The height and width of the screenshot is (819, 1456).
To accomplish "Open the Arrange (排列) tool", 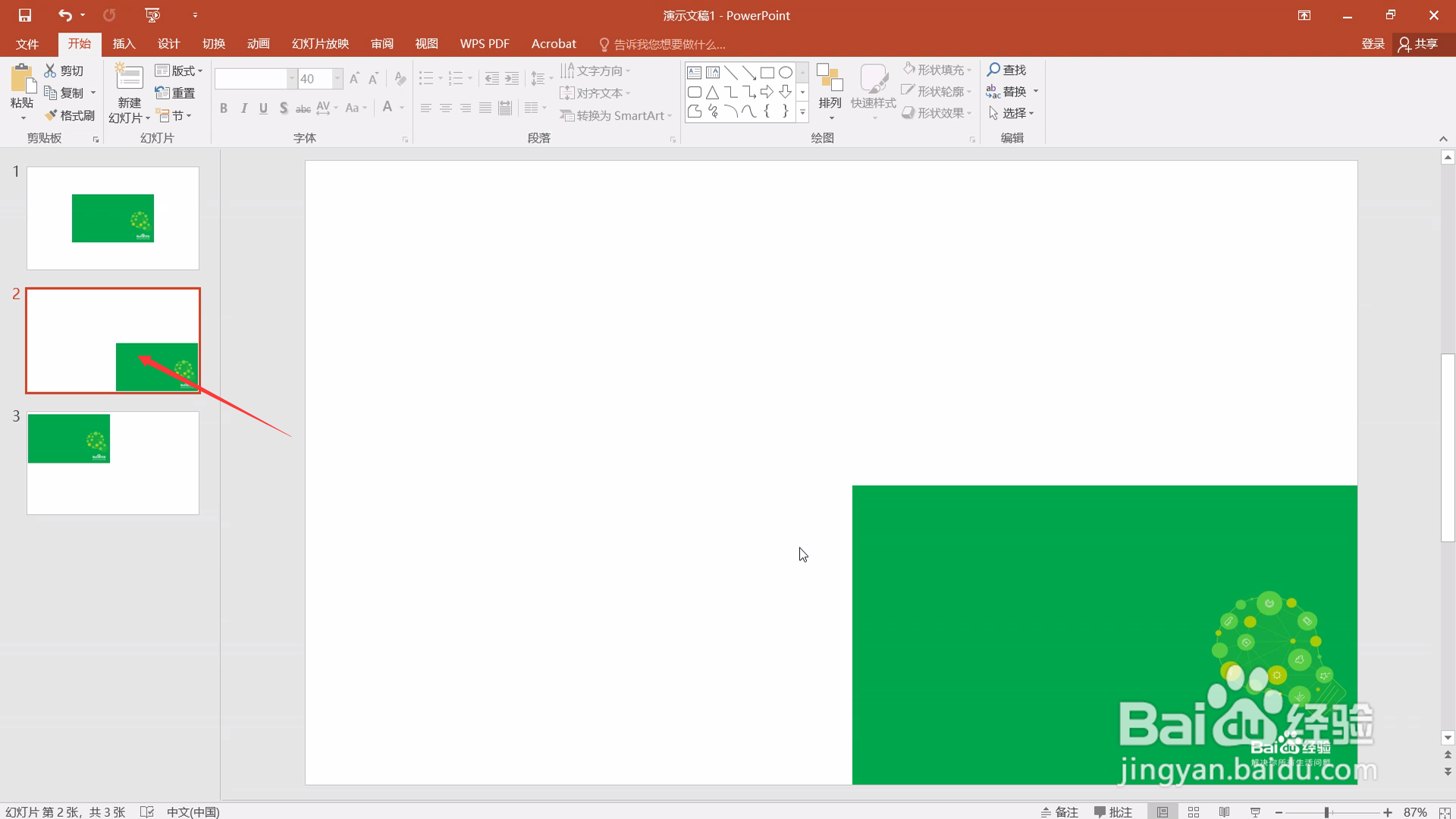I will (830, 89).
